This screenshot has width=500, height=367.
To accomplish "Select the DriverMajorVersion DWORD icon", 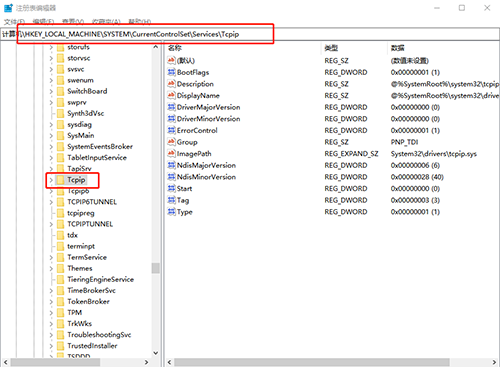I will [x=171, y=107].
